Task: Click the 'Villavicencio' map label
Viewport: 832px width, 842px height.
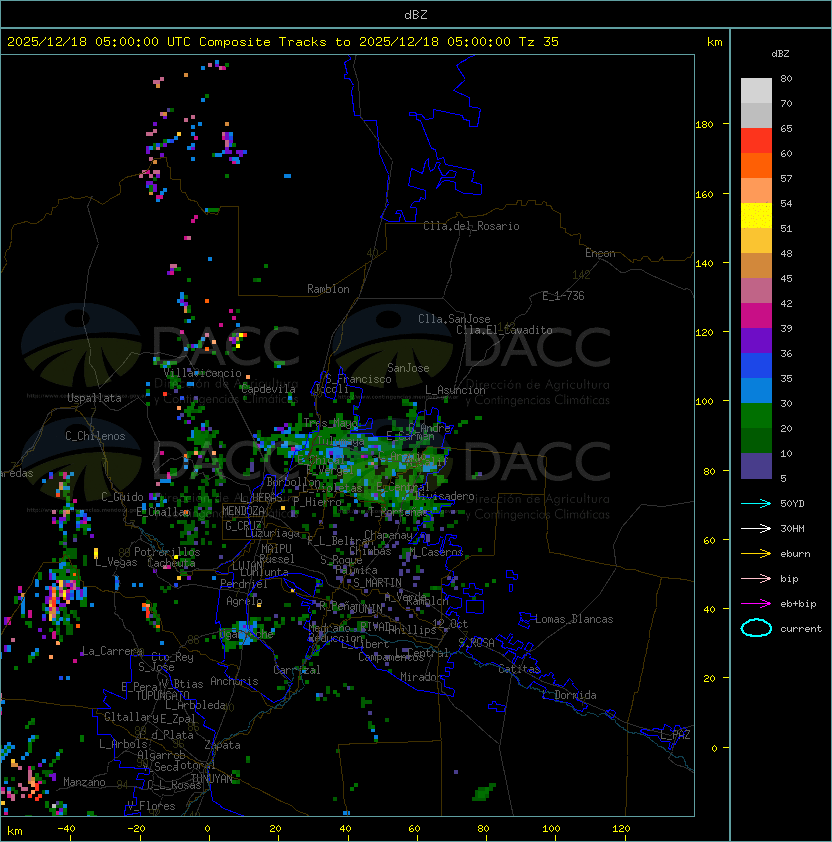Action: pyautogui.click(x=202, y=373)
